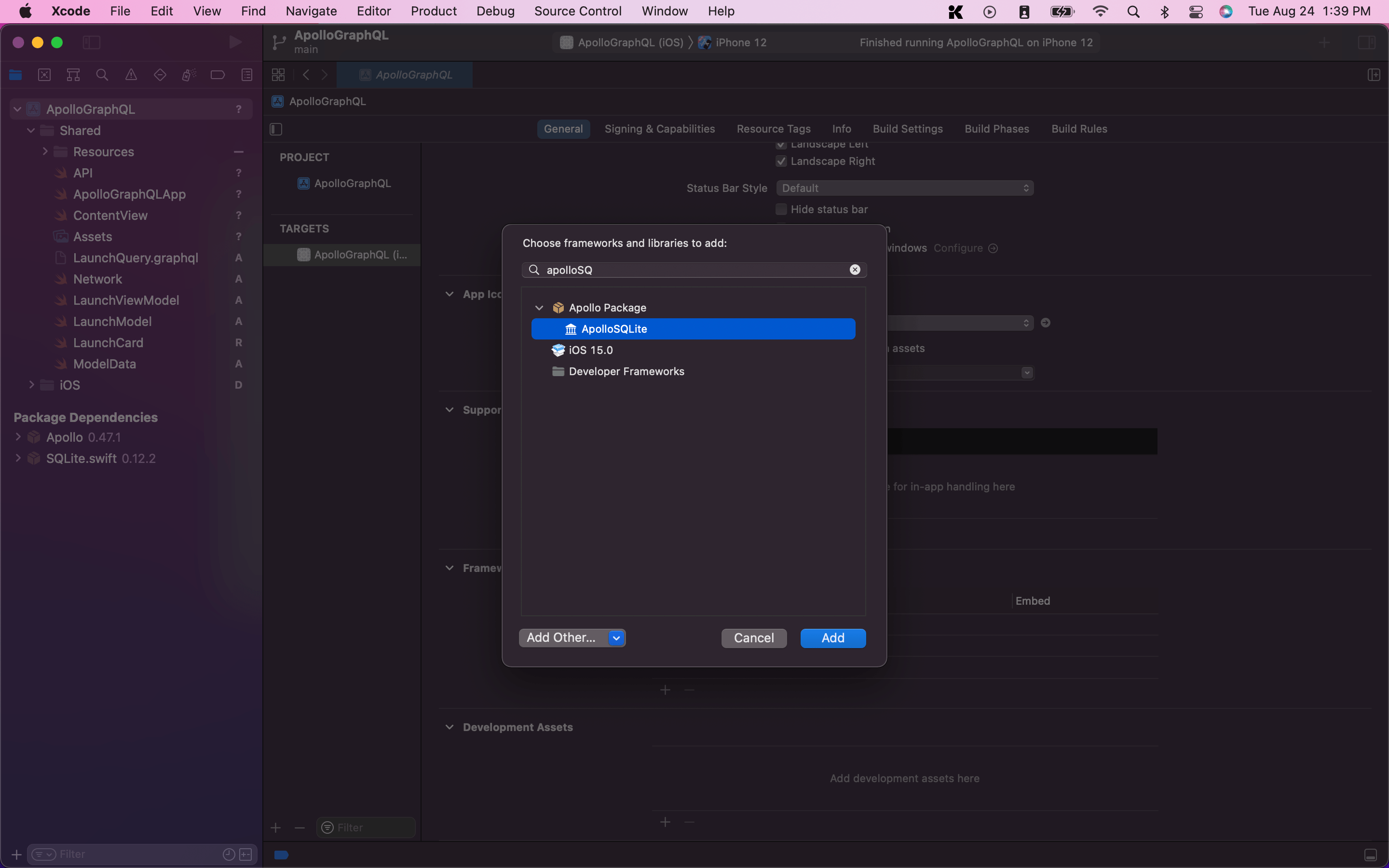Image resolution: width=1389 pixels, height=868 pixels.
Task: Toggle the Landscape Right checkbox
Action: 781,162
